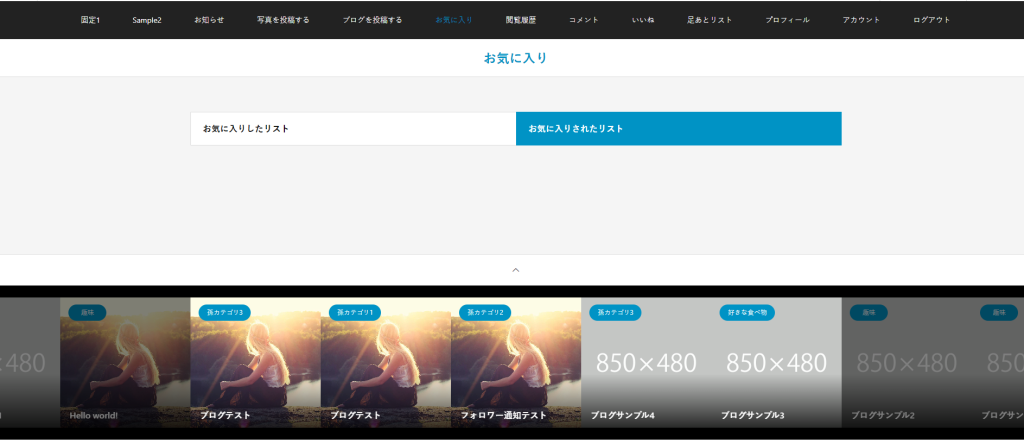The width and height of the screenshot is (1024, 444).
Task: Click the 趣味 badge on Hello world!
Action: 87,313
